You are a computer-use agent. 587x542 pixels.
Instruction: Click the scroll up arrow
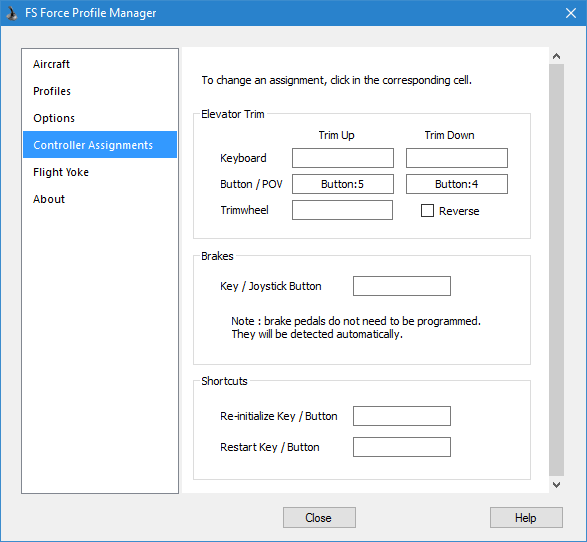pos(556,56)
